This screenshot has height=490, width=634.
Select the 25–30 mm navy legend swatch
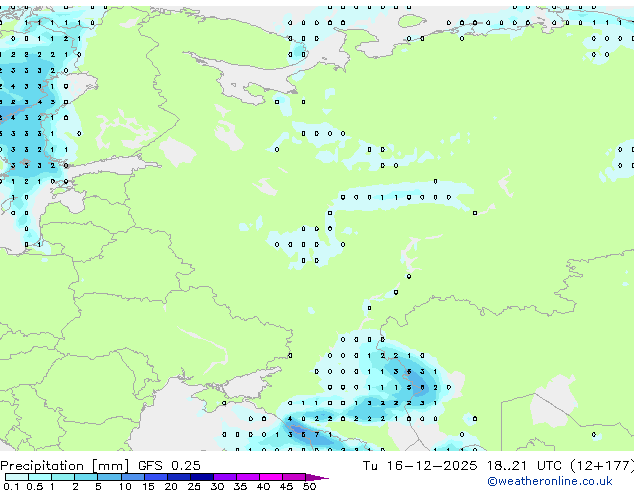pos(202,477)
